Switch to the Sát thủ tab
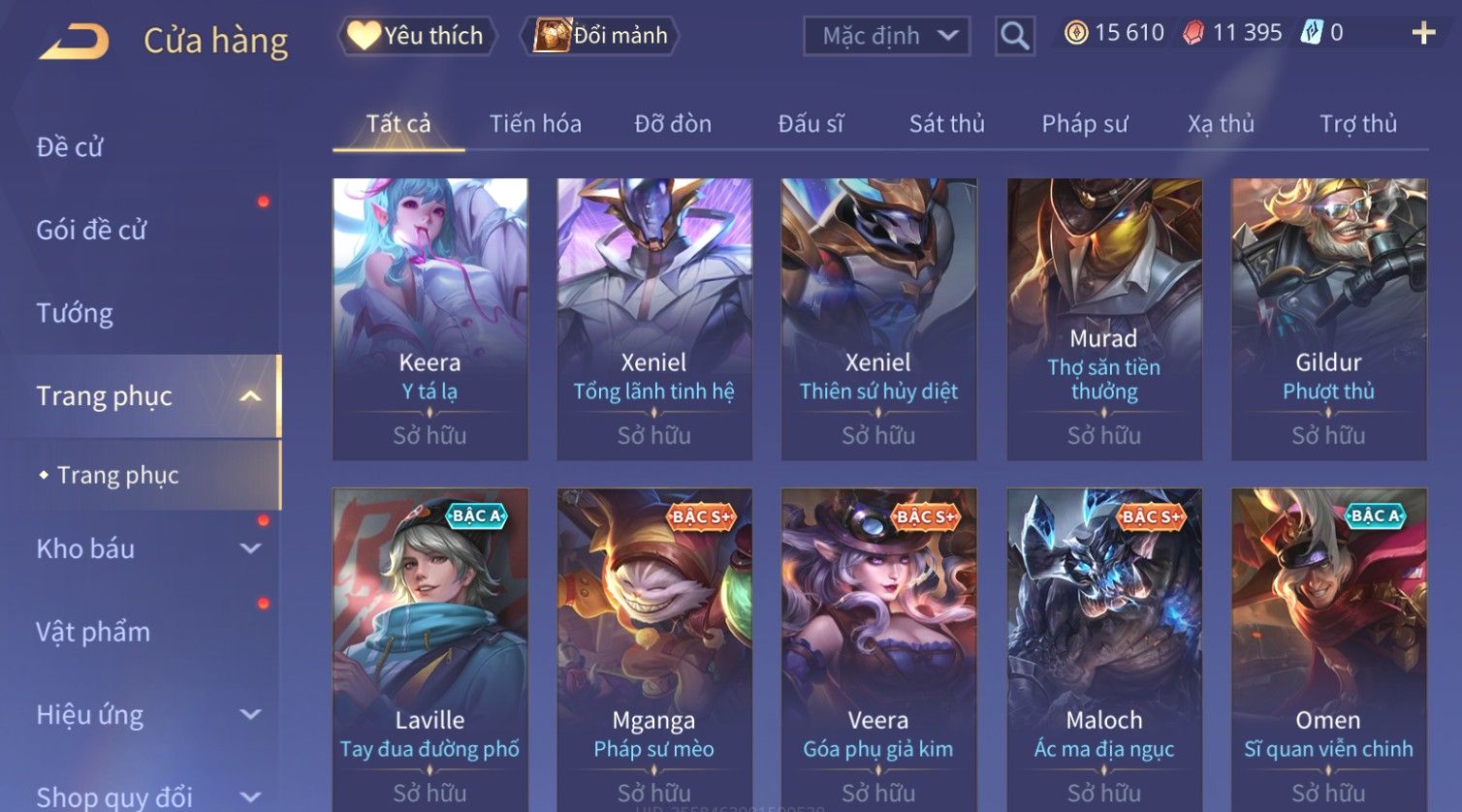 tap(946, 124)
